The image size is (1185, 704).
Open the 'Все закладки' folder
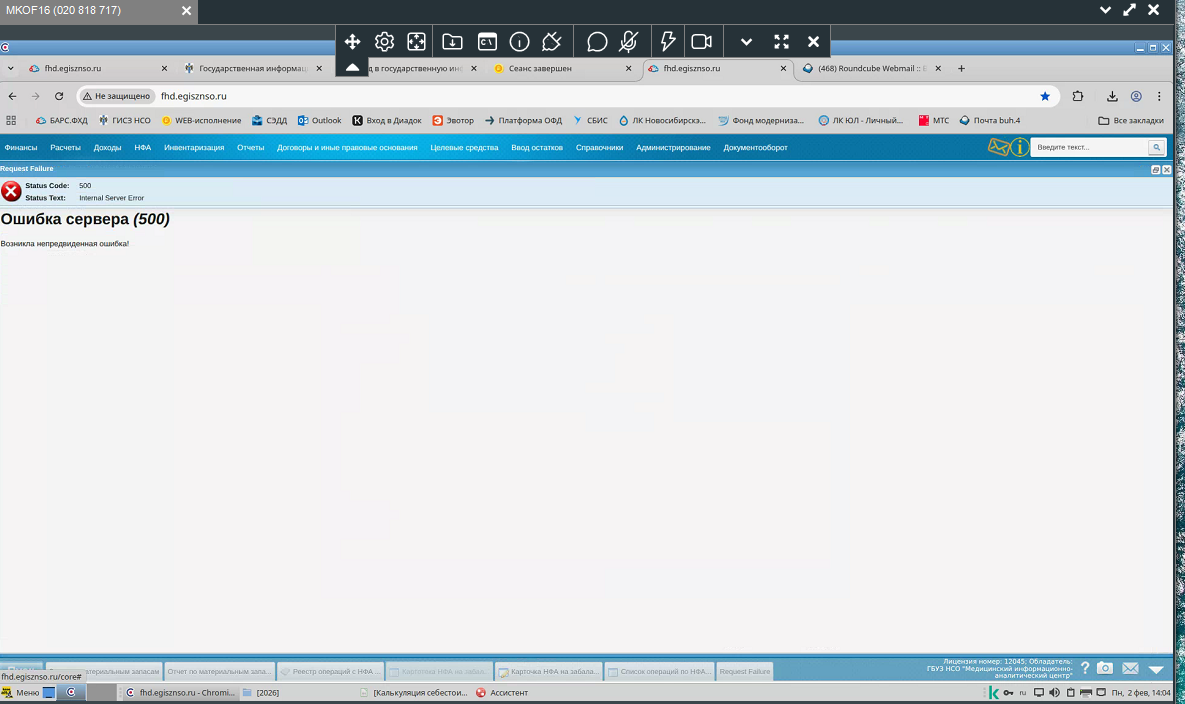[x=1131, y=120]
